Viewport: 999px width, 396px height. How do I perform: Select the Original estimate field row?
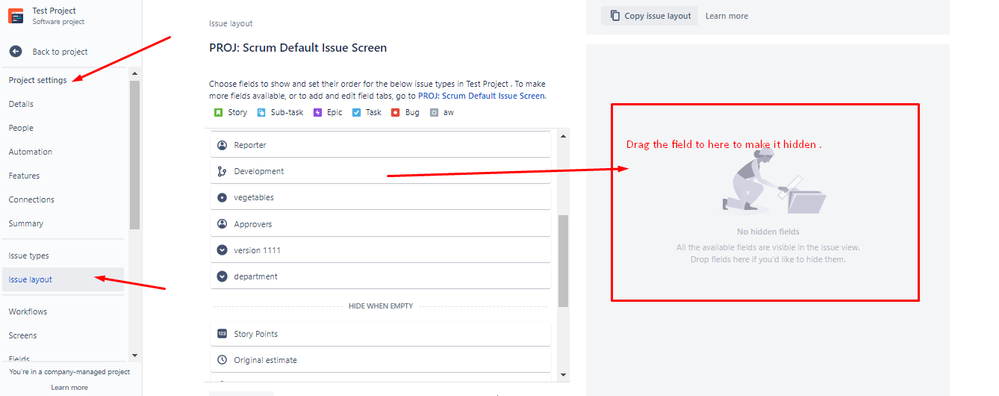click(380, 360)
